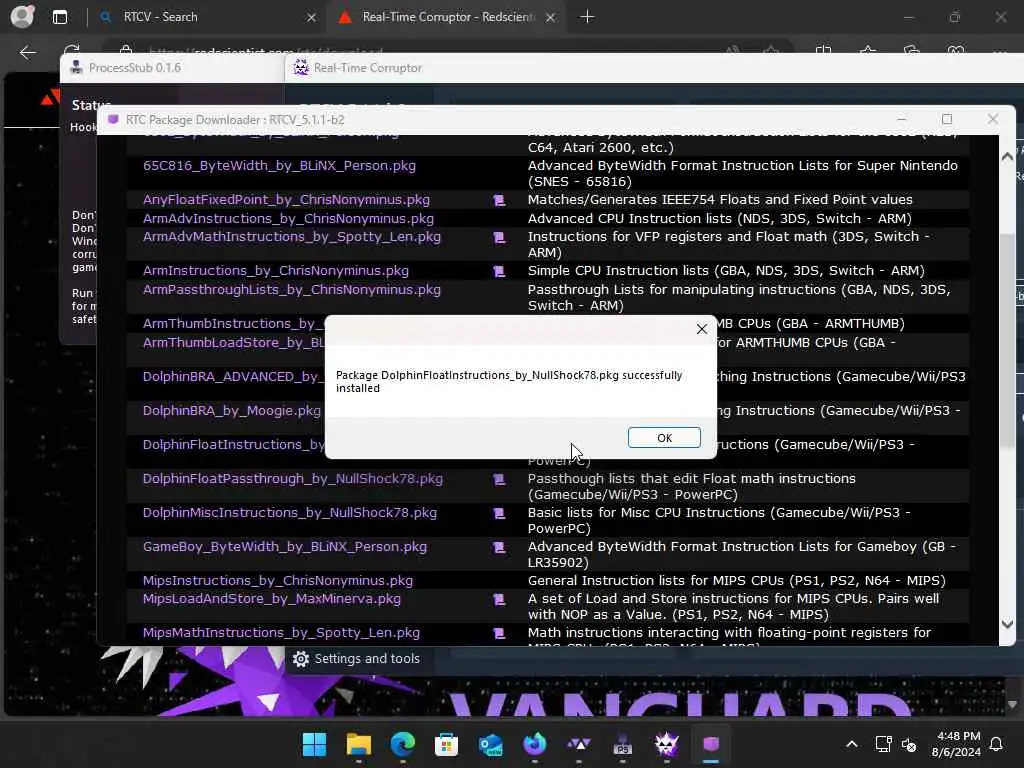
Task: Click the Settings and tools gear icon
Action: tap(301, 659)
